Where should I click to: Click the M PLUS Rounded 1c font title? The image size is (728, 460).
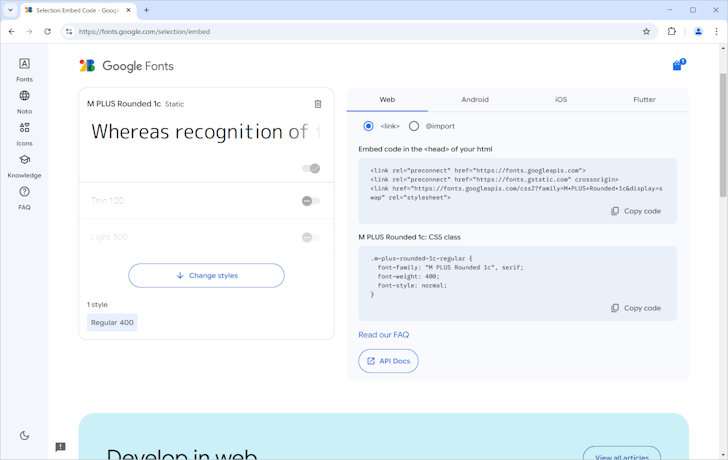(124, 104)
